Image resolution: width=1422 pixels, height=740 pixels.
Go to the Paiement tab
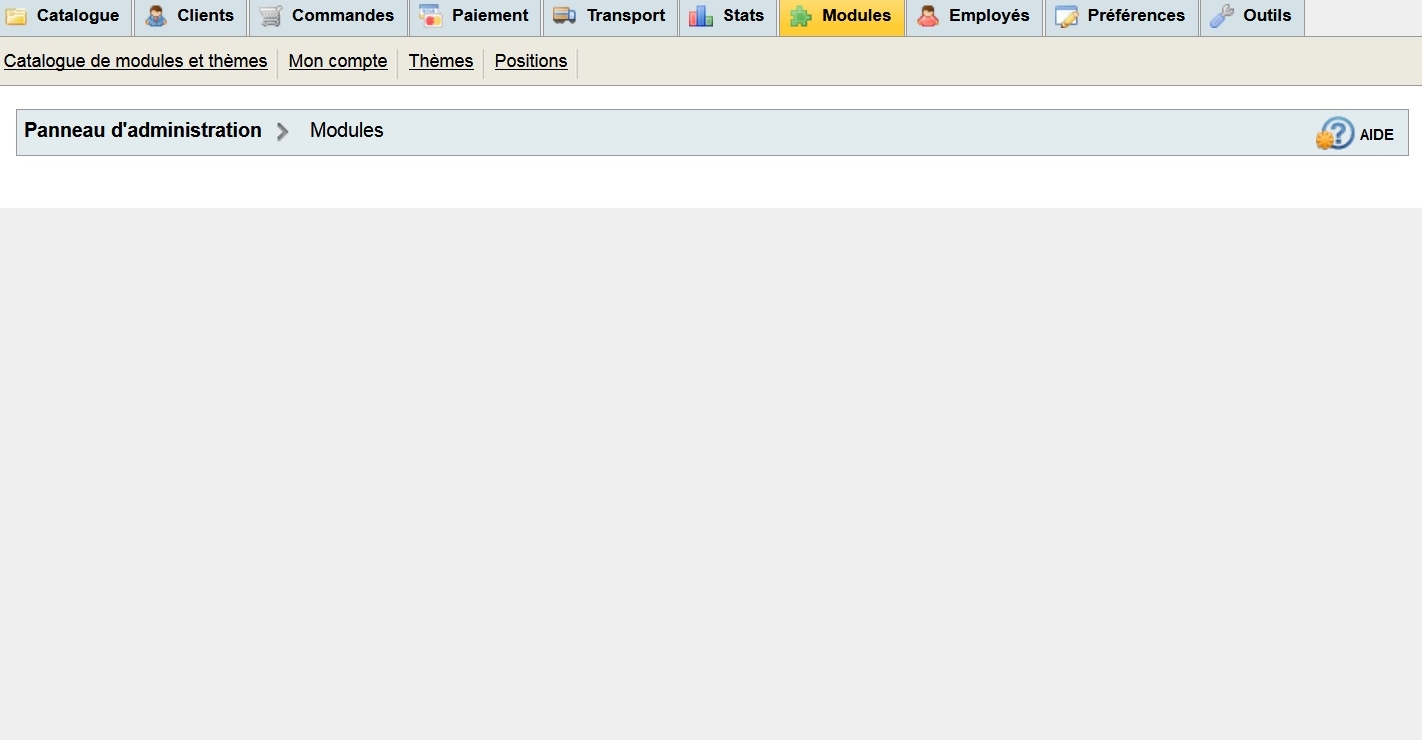click(475, 17)
